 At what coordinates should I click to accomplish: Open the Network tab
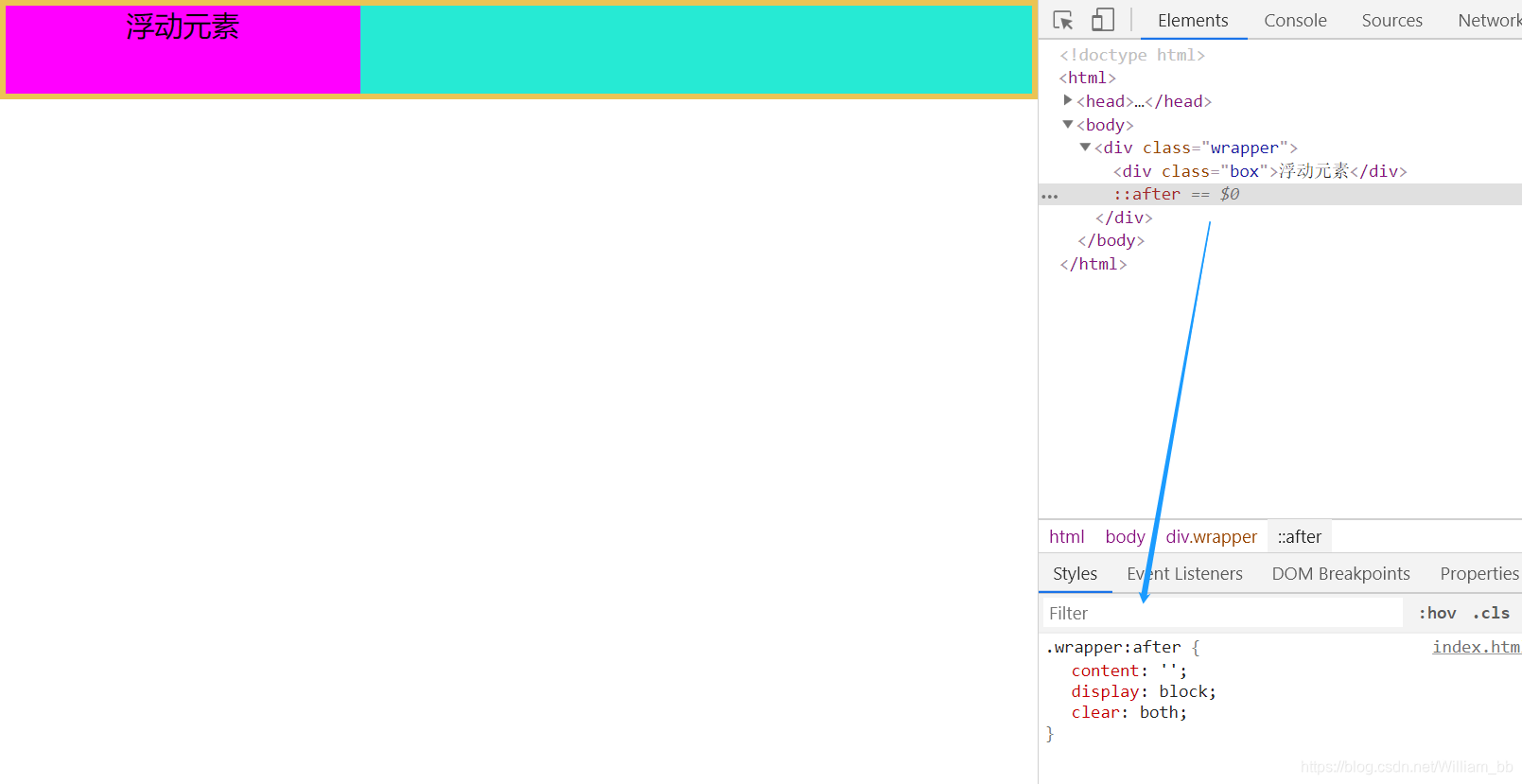pyautogui.click(x=1489, y=20)
